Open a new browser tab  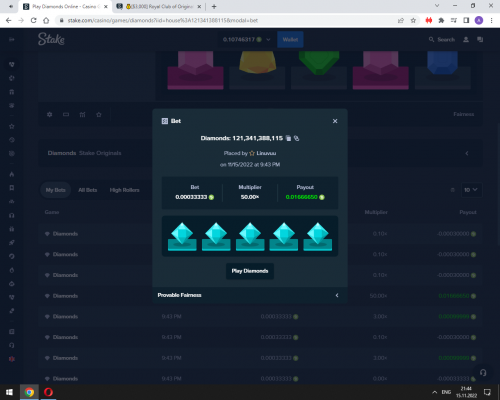click(214, 6)
